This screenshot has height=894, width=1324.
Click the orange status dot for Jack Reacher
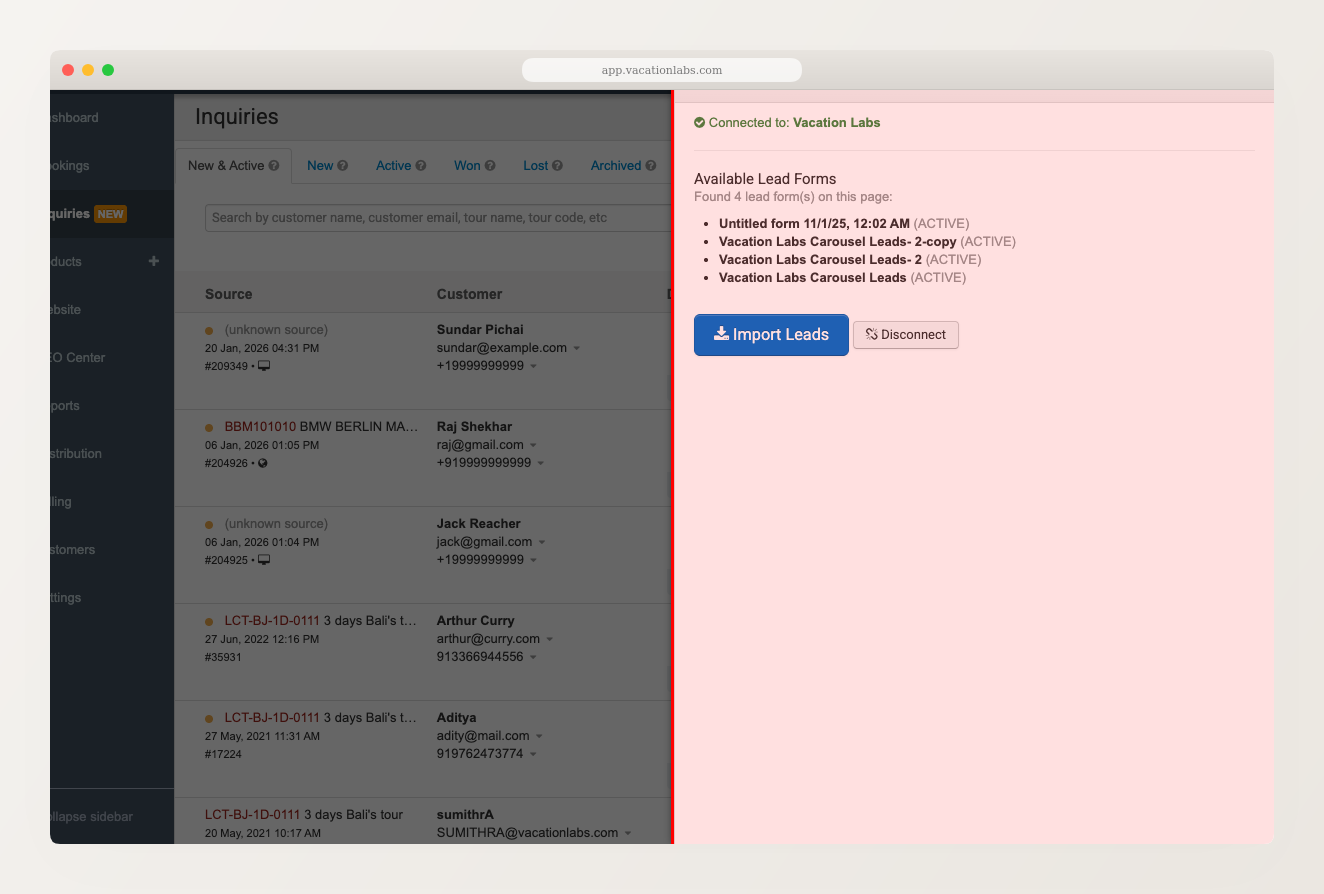[x=209, y=522]
